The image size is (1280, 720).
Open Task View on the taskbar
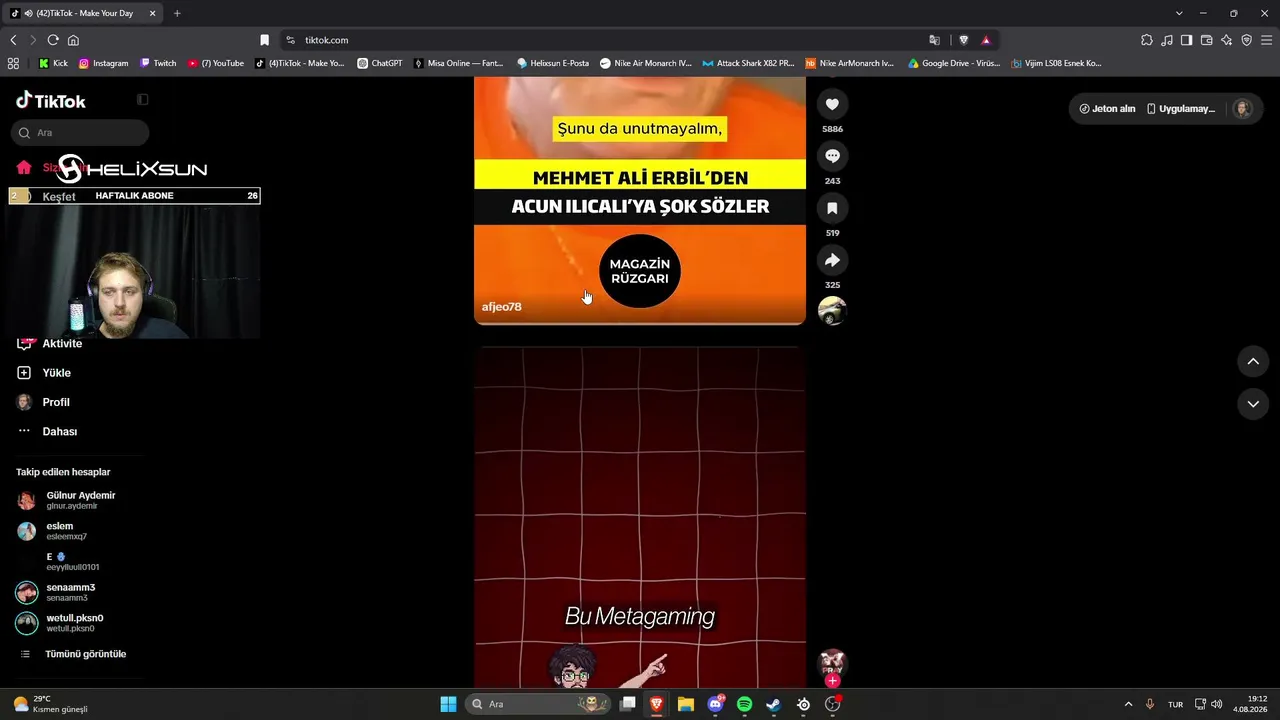[x=628, y=704]
